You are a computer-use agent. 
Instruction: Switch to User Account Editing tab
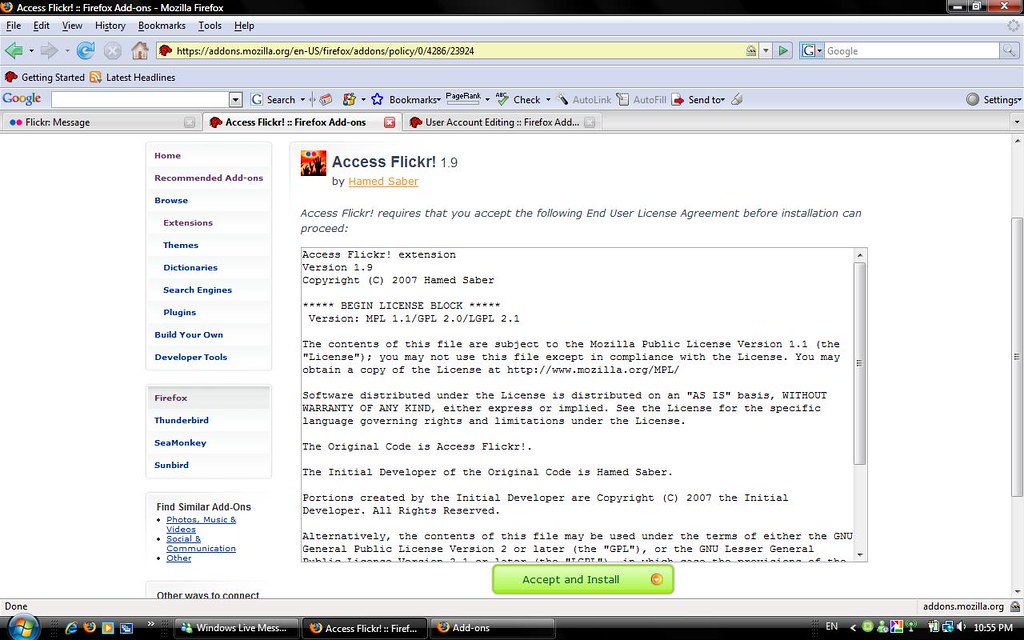pos(502,122)
